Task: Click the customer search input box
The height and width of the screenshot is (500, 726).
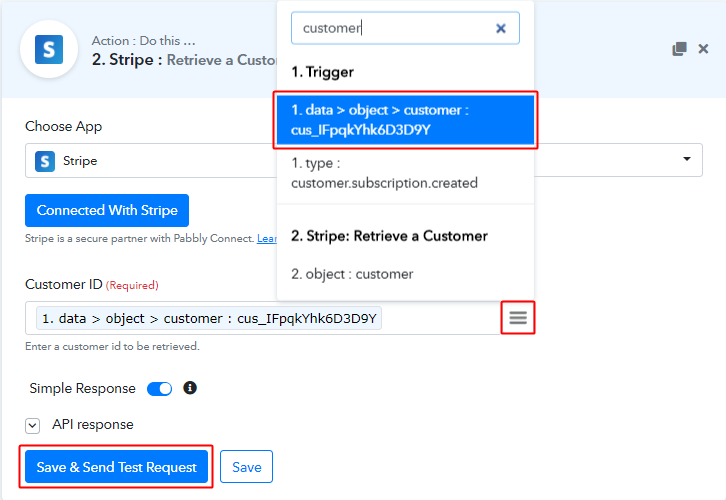Action: [x=405, y=28]
